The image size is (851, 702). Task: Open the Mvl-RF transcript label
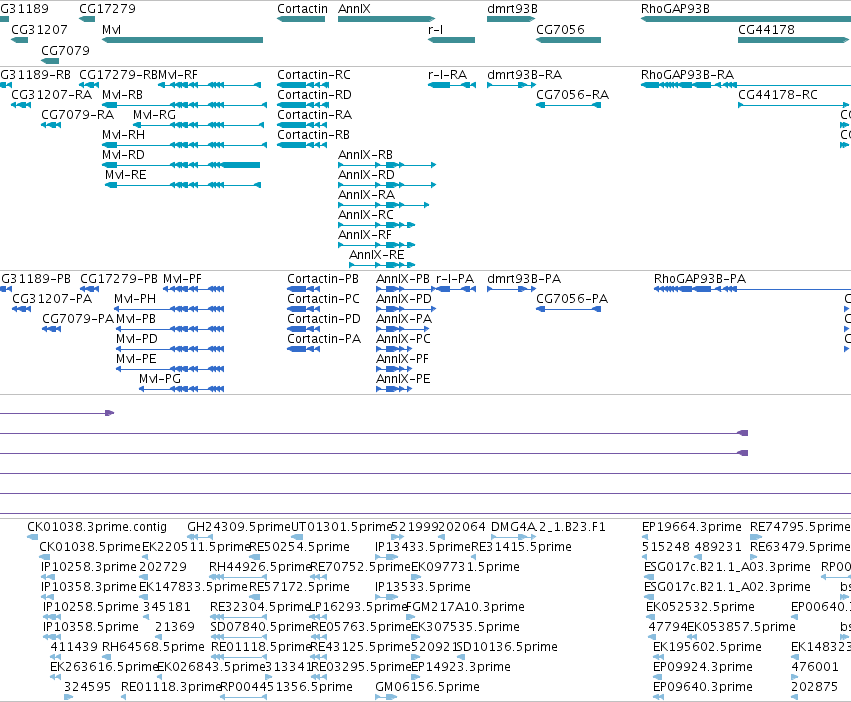[179, 74]
